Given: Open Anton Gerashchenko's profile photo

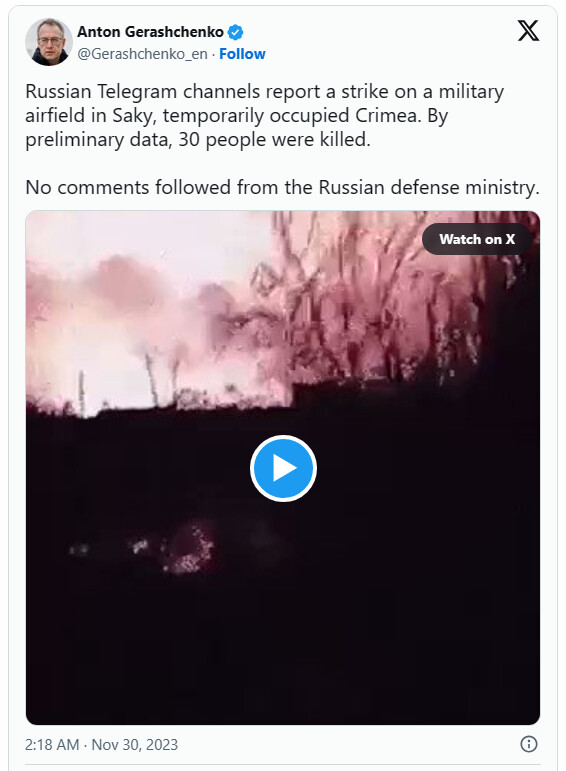Looking at the screenshot, I should coord(49,42).
